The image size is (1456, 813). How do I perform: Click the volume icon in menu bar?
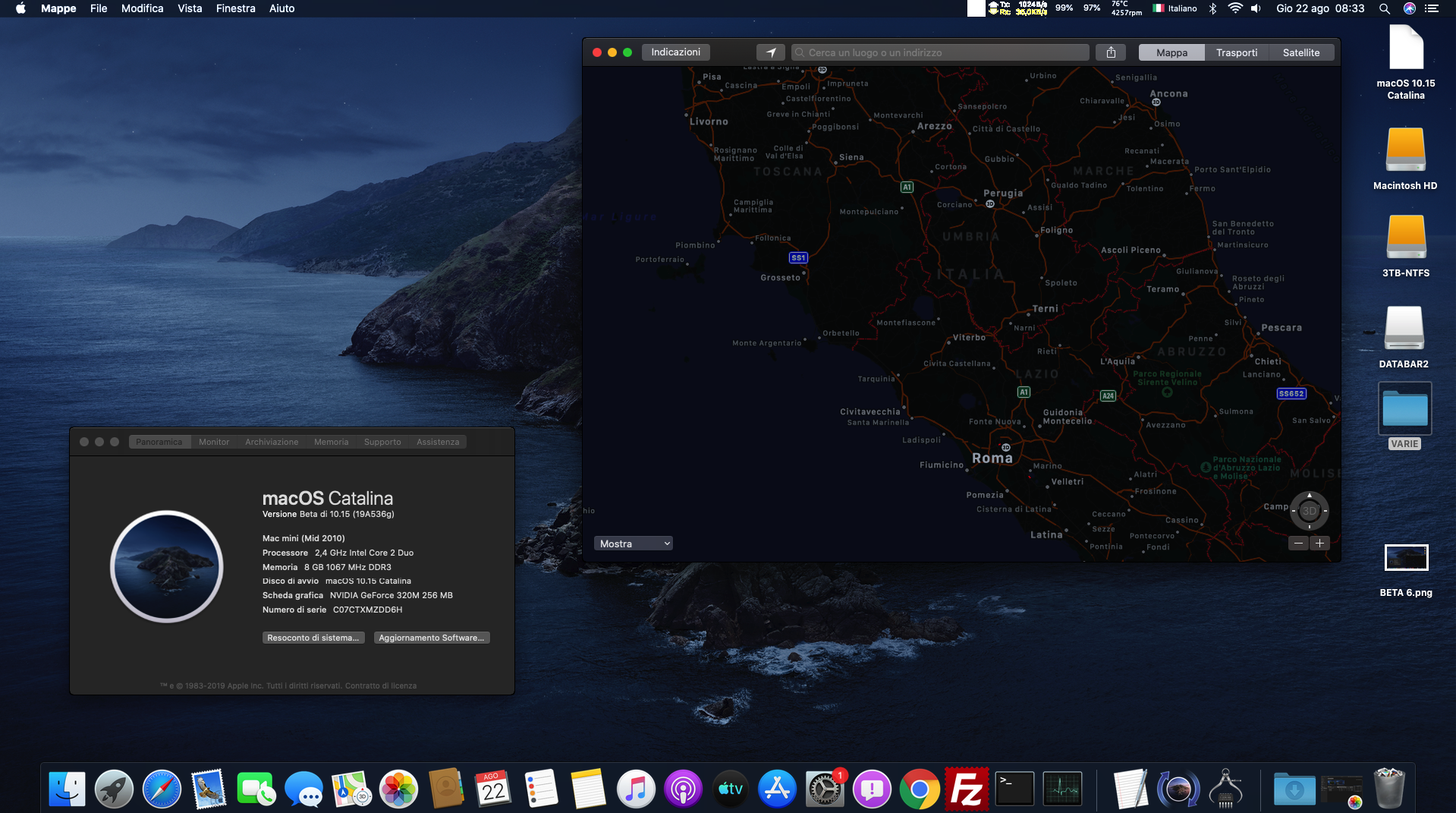(1256, 8)
